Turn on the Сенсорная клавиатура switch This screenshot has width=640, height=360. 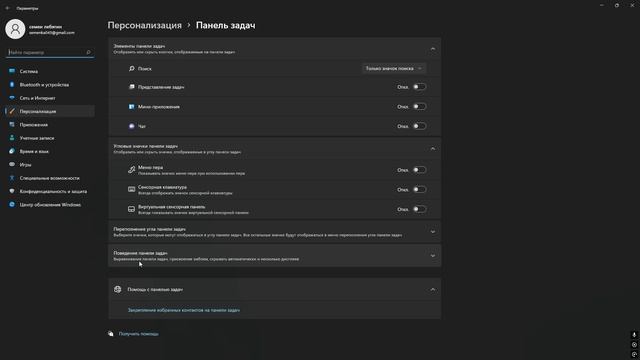pos(419,189)
